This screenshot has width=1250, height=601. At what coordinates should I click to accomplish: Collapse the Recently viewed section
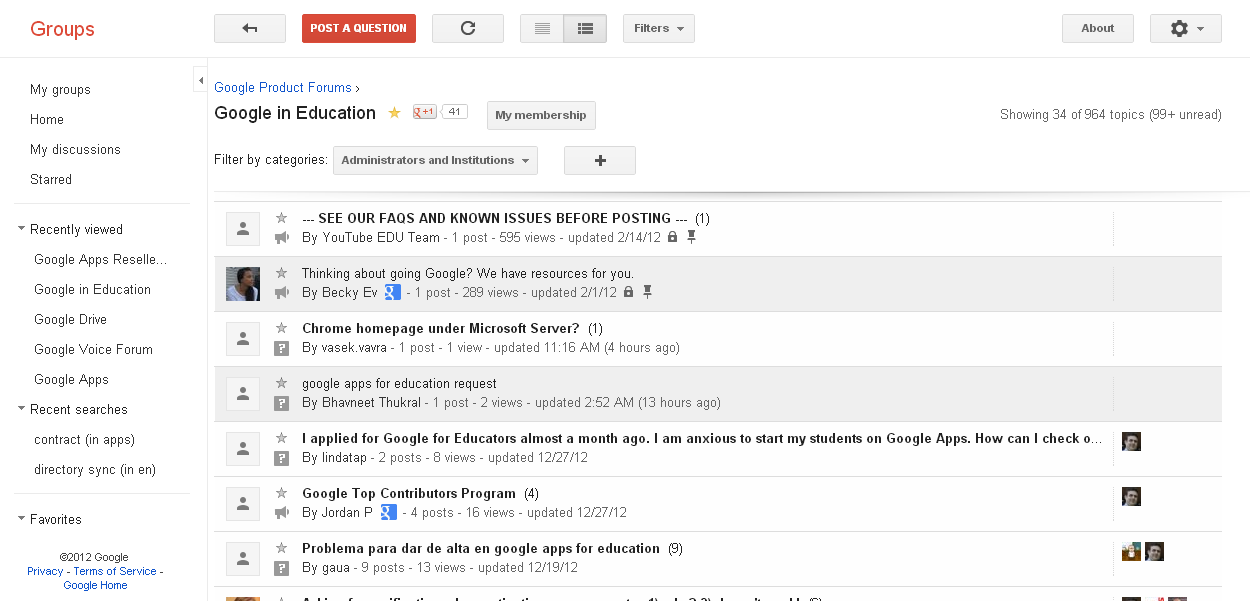[22, 229]
